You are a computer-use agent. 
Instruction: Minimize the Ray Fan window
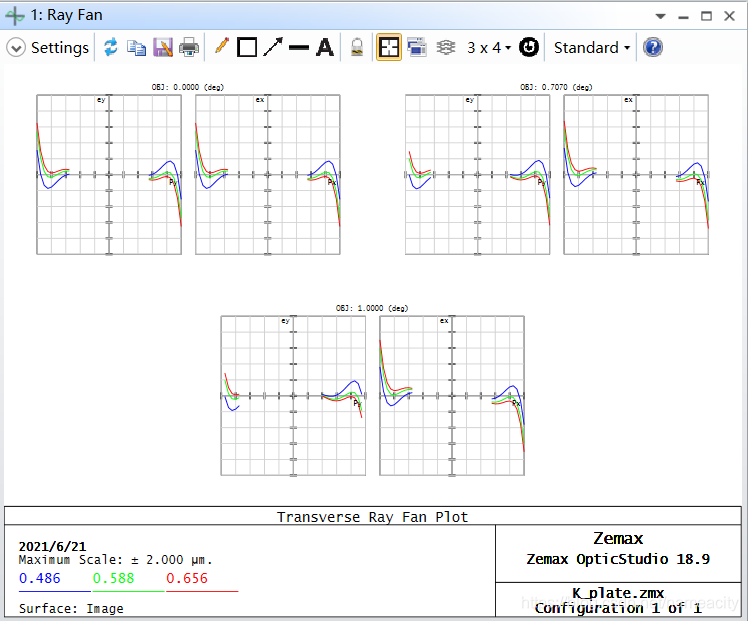click(x=683, y=17)
